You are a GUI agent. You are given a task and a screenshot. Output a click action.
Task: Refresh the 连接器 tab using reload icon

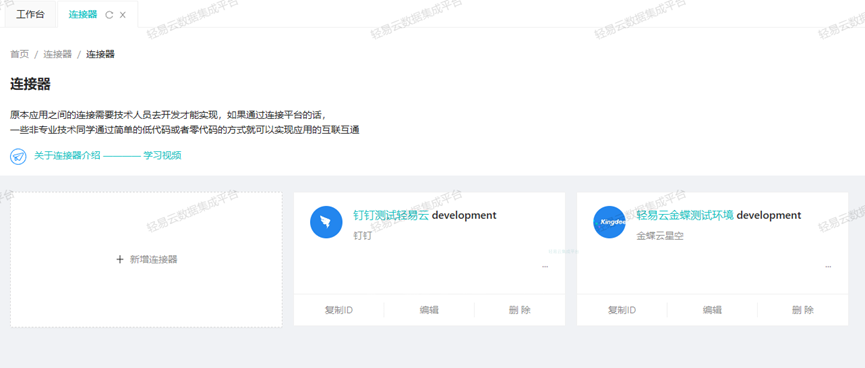(x=109, y=15)
